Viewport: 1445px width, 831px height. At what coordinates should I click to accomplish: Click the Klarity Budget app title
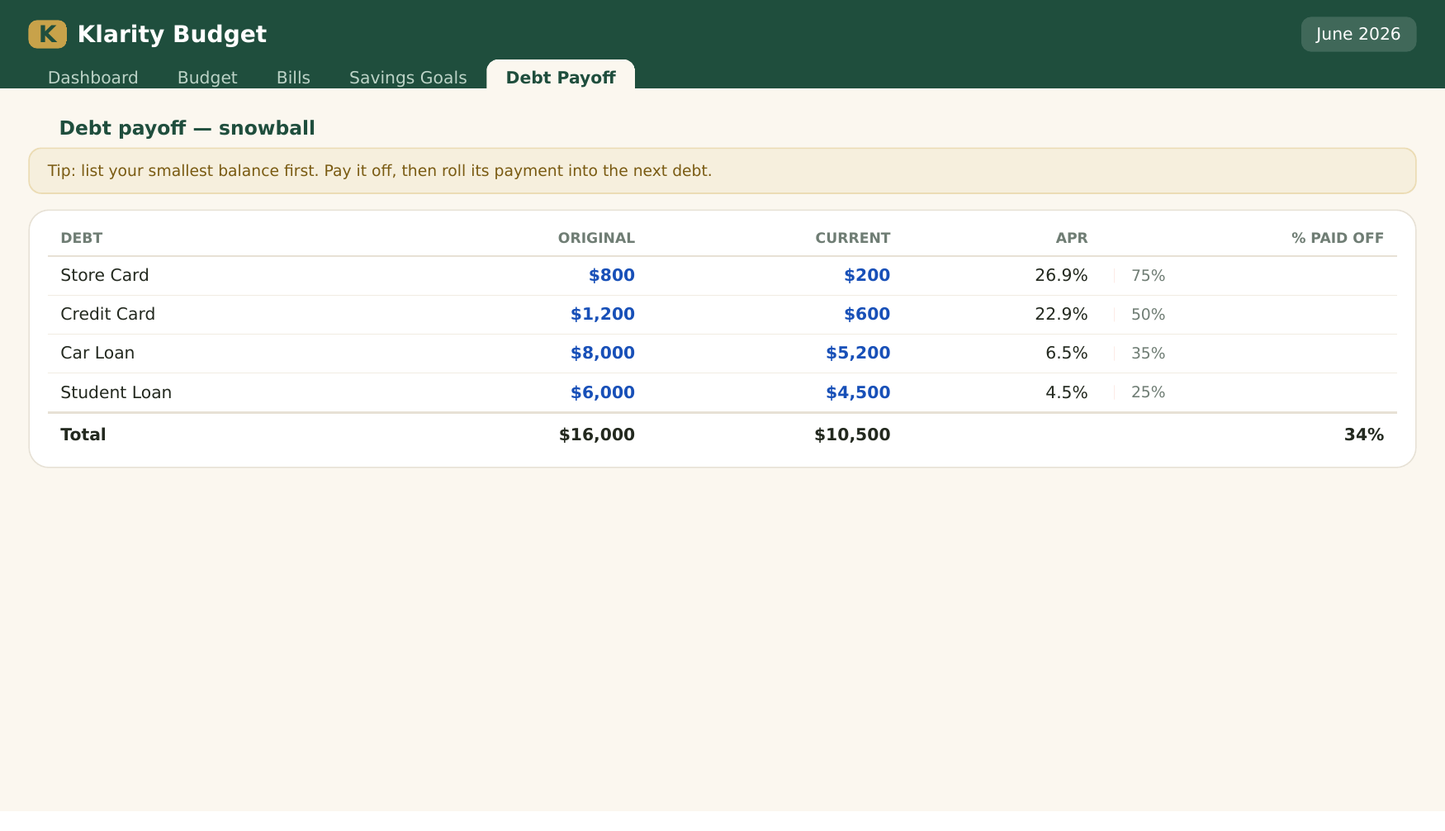click(x=172, y=34)
